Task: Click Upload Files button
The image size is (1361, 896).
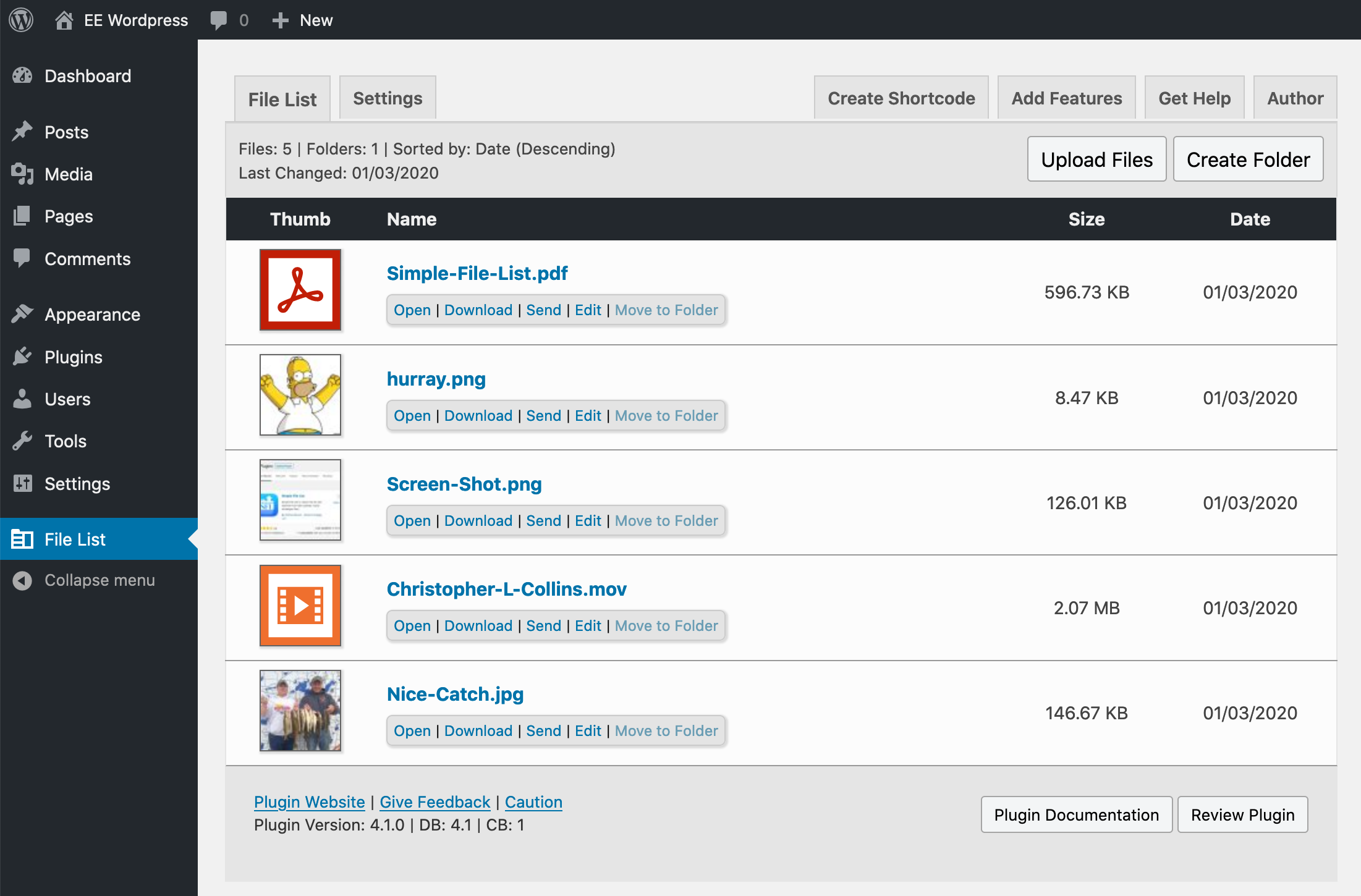Action: [x=1097, y=159]
